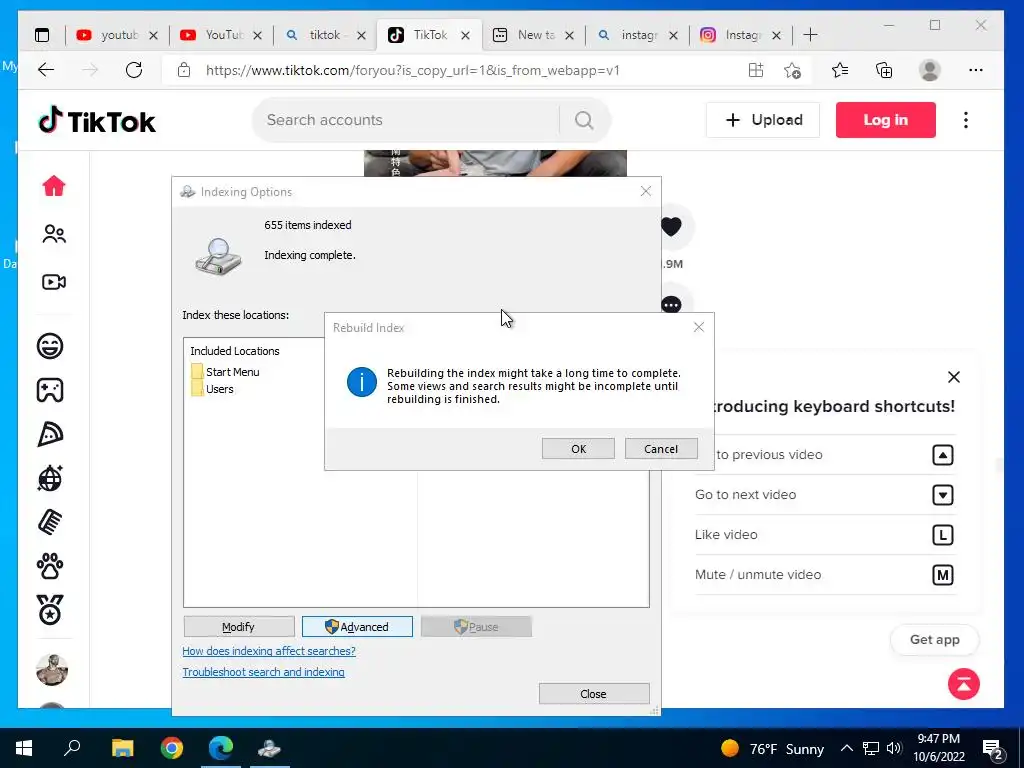Open the tab actions menu icon
This screenshot has width=1024, height=768.
pyautogui.click(x=42, y=35)
